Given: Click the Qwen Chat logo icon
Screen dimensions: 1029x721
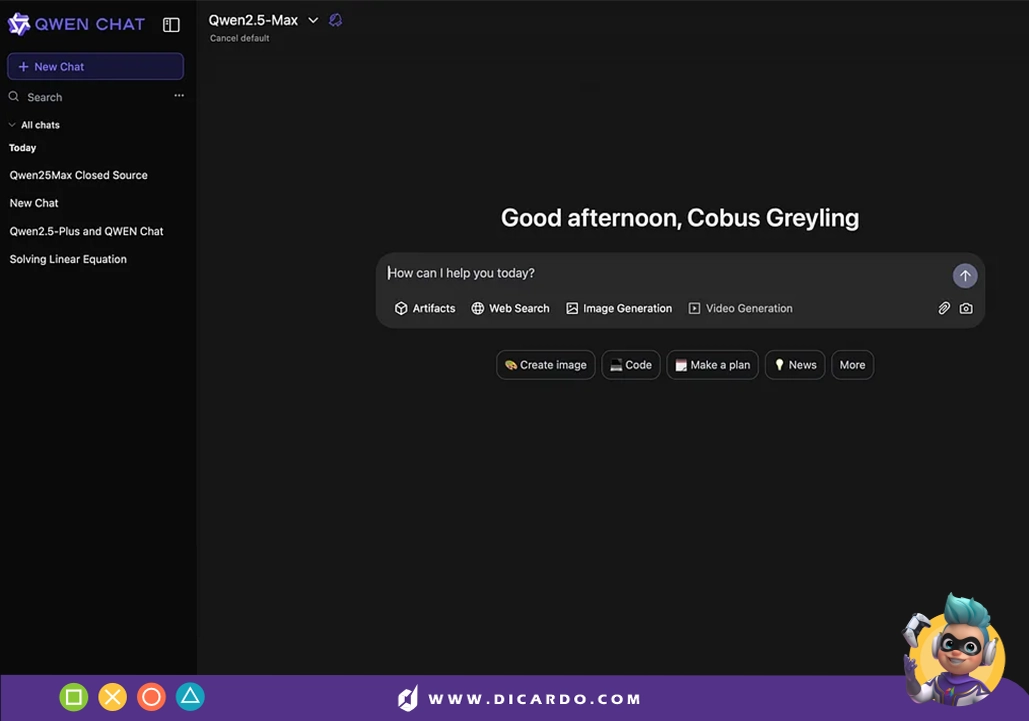Looking at the screenshot, I should click(x=18, y=24).
